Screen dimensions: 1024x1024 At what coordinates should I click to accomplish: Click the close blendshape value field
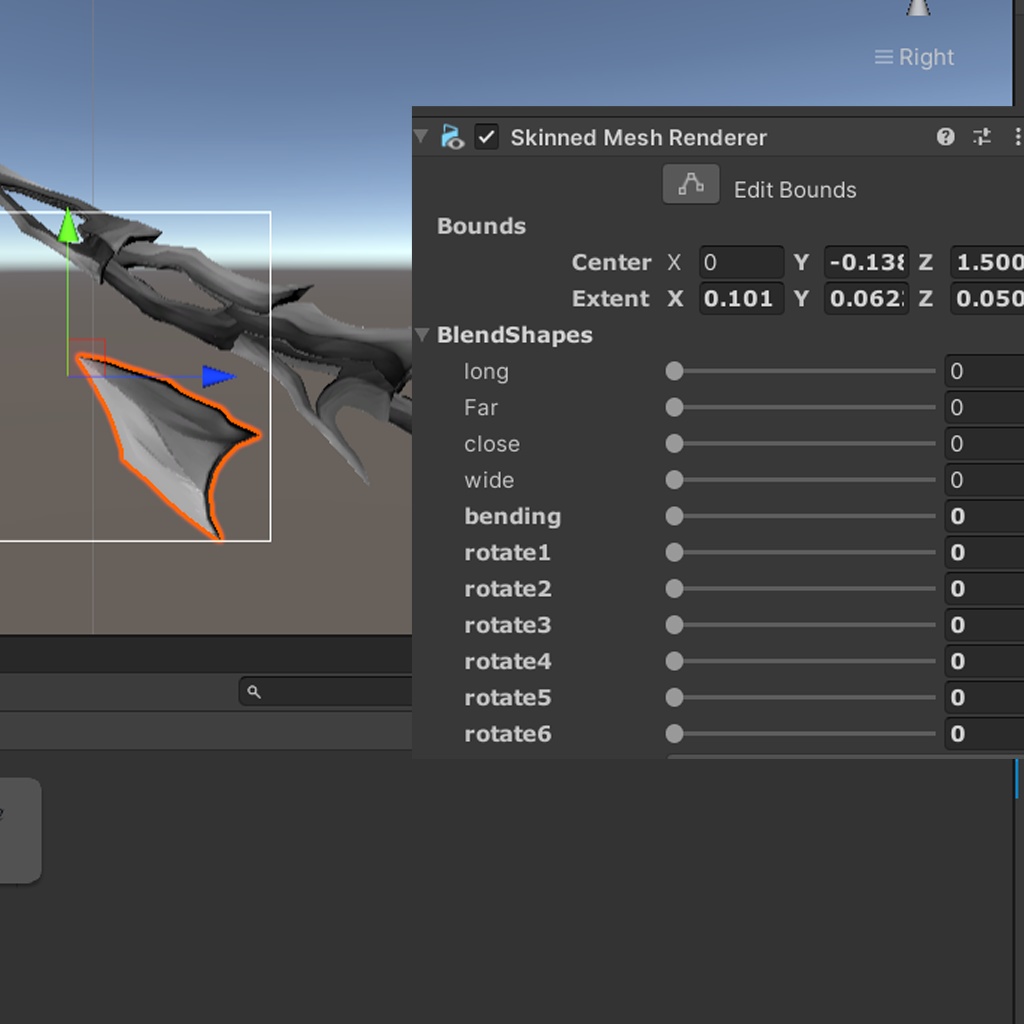984,443
